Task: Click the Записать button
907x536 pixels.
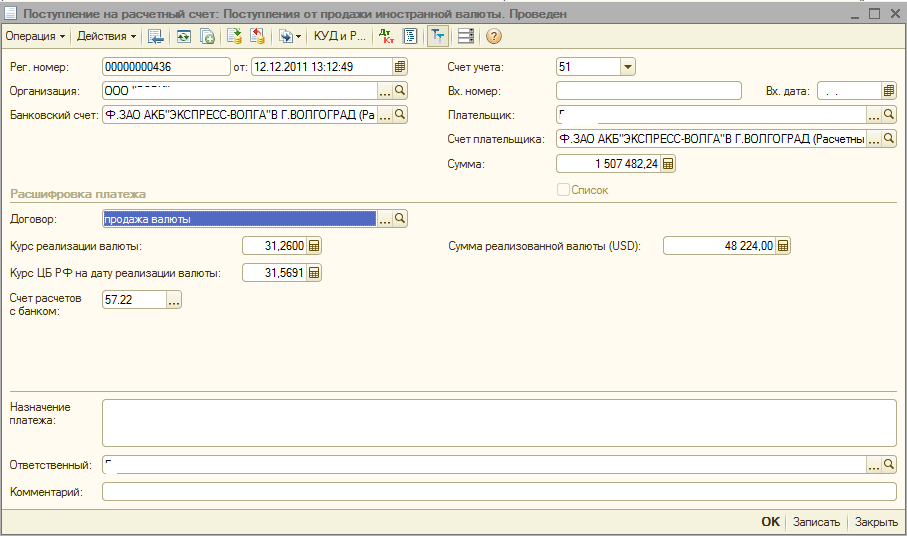Action: (x=815, y=522)
